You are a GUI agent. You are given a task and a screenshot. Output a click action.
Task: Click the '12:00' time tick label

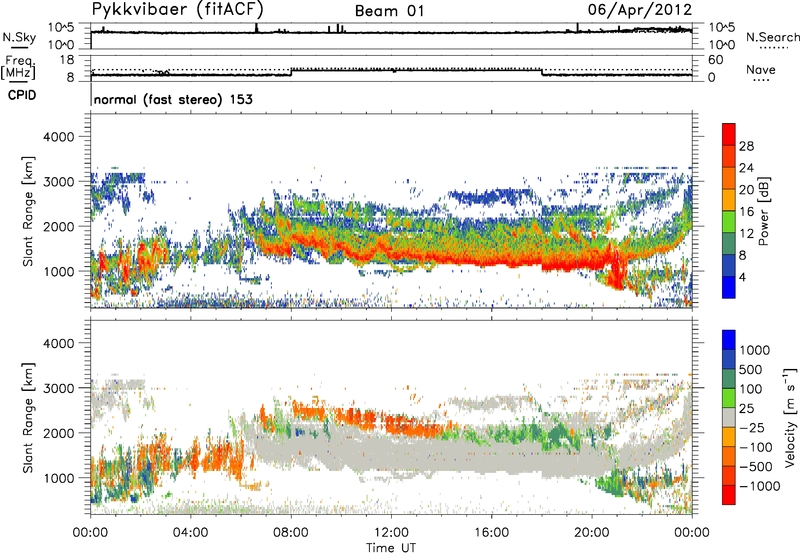coord(391,533)
